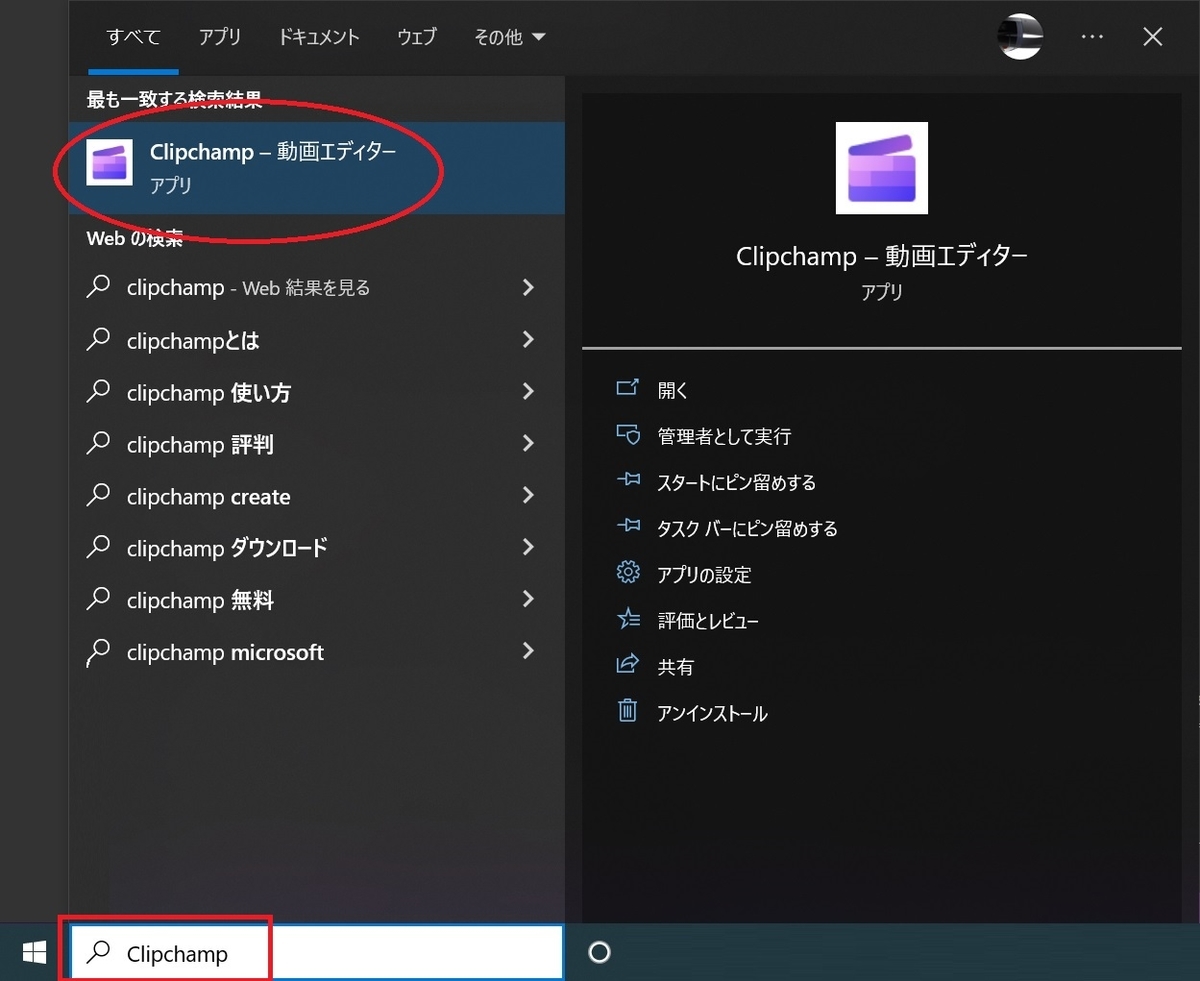Screen dimensions: 1200x981
Task: Expand the 'clipchamp 使い方' chevron
Action: point(529,392)
